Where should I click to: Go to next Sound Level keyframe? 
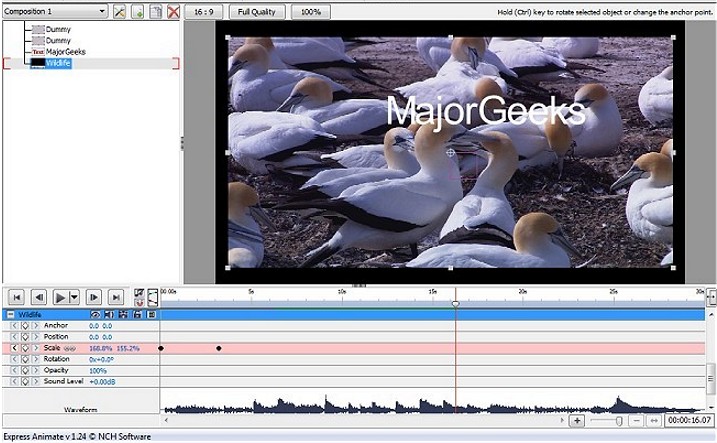(36, 381)
